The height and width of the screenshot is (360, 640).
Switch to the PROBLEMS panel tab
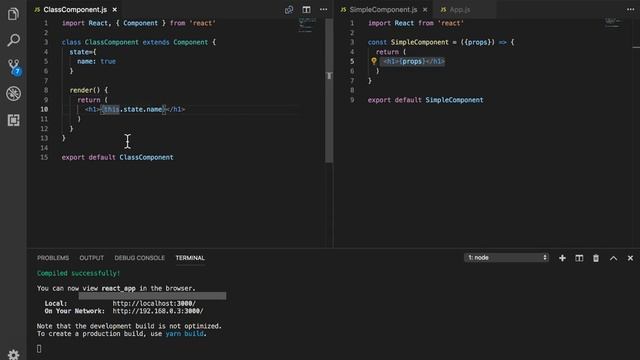pyautogui.click(x=53, y=258)
